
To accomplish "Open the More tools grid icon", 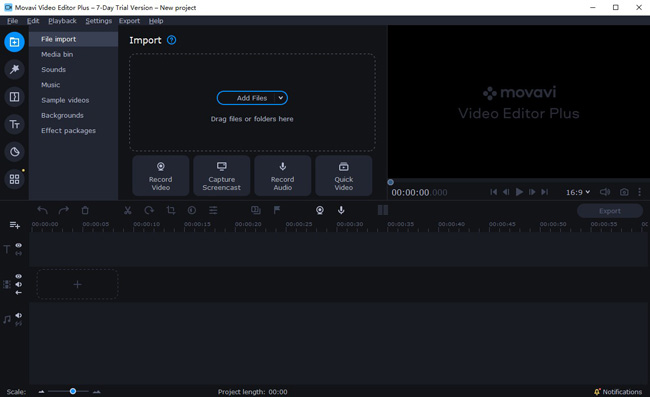I will (15, 179).
